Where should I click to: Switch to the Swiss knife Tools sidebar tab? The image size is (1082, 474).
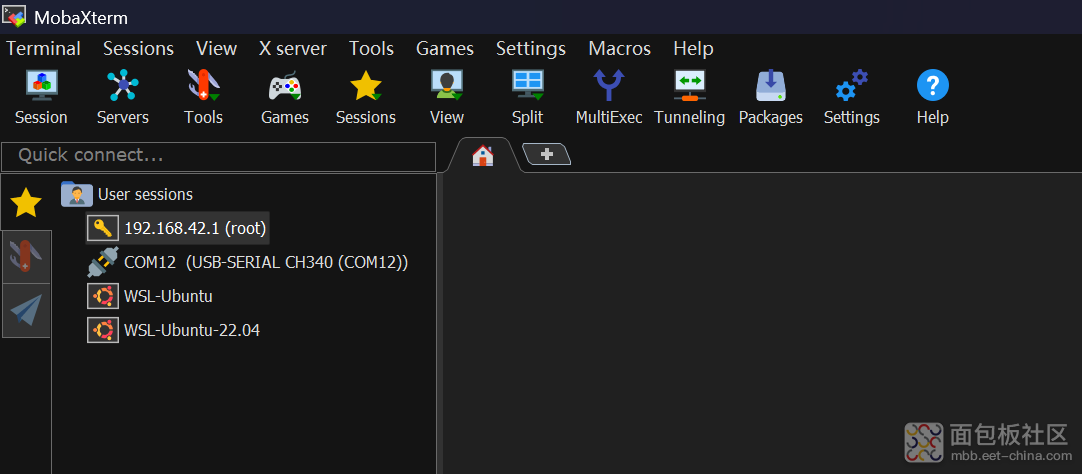26,257
